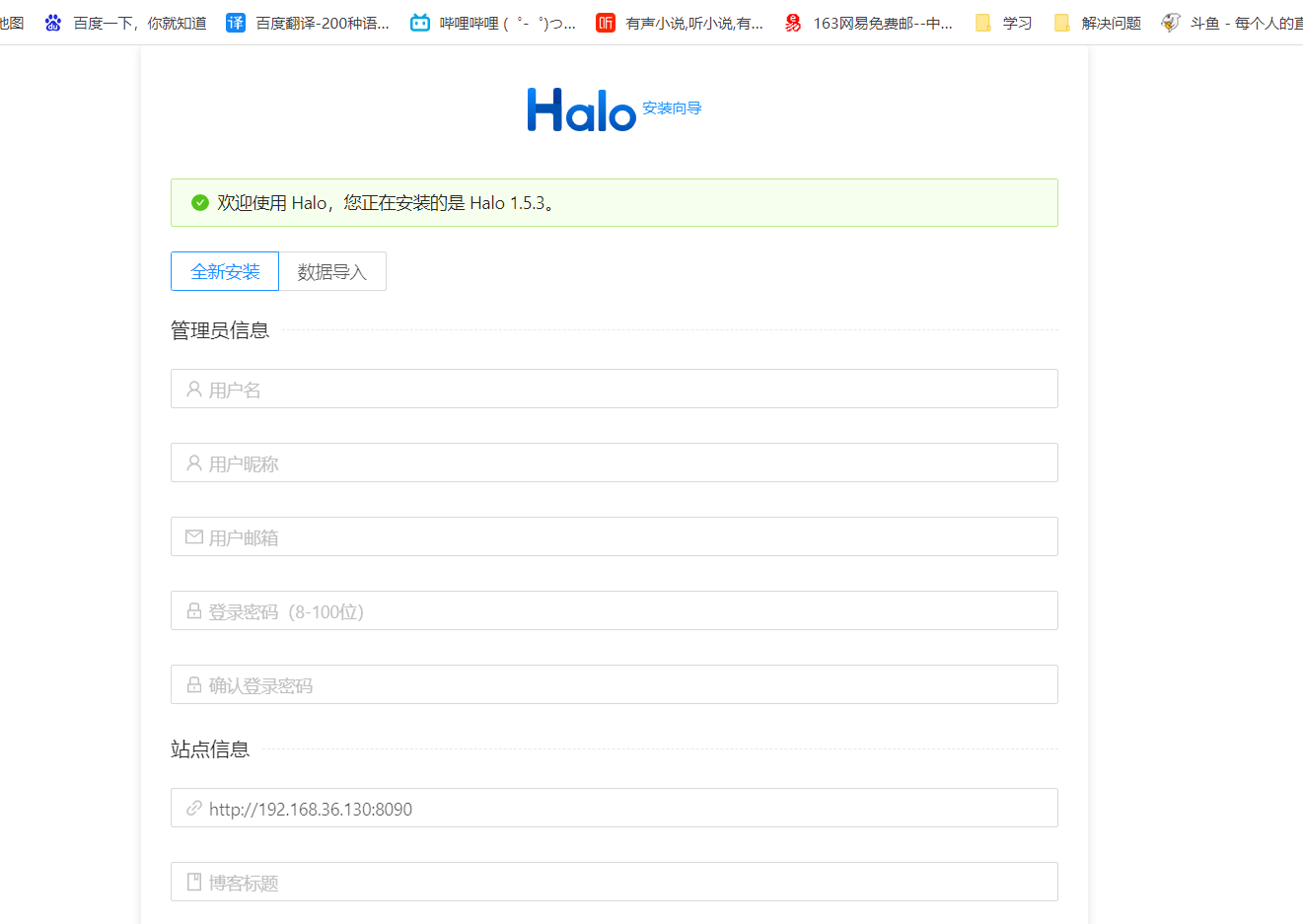1303x924 pixels.
Task: Click the 博客标题 blog title field
Action: (614, 883)
